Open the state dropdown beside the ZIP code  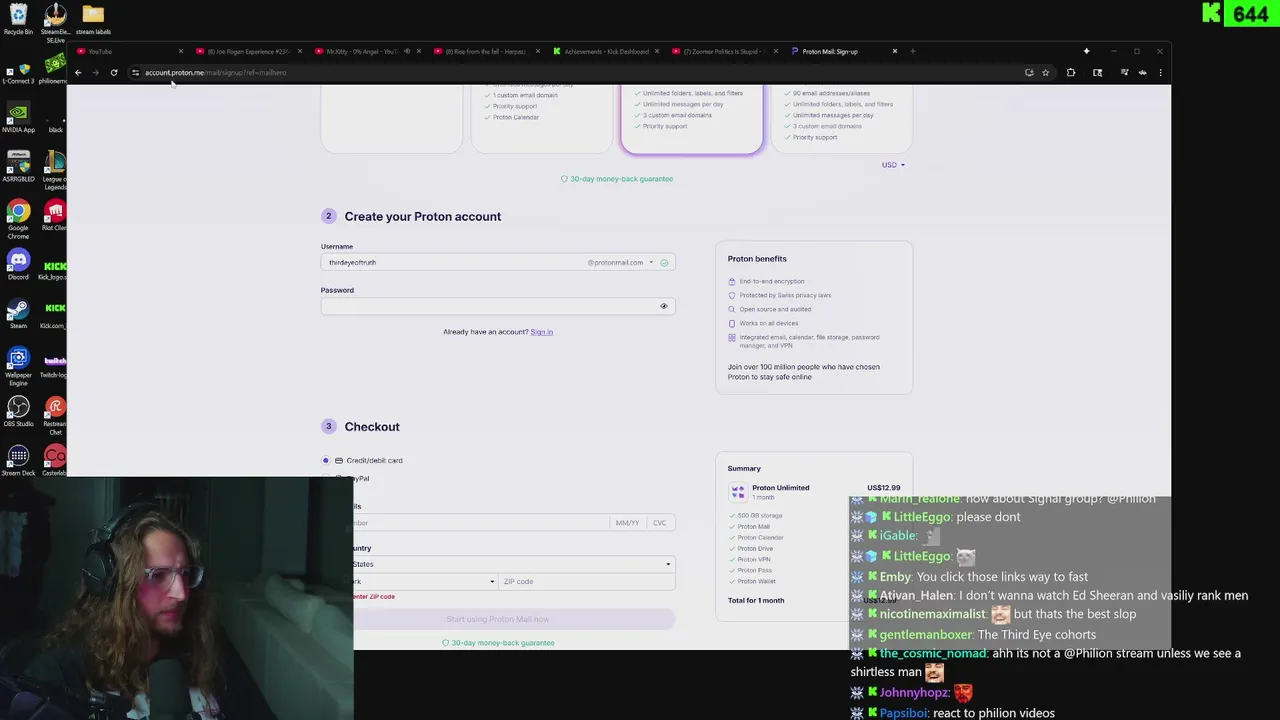(424, 581)
